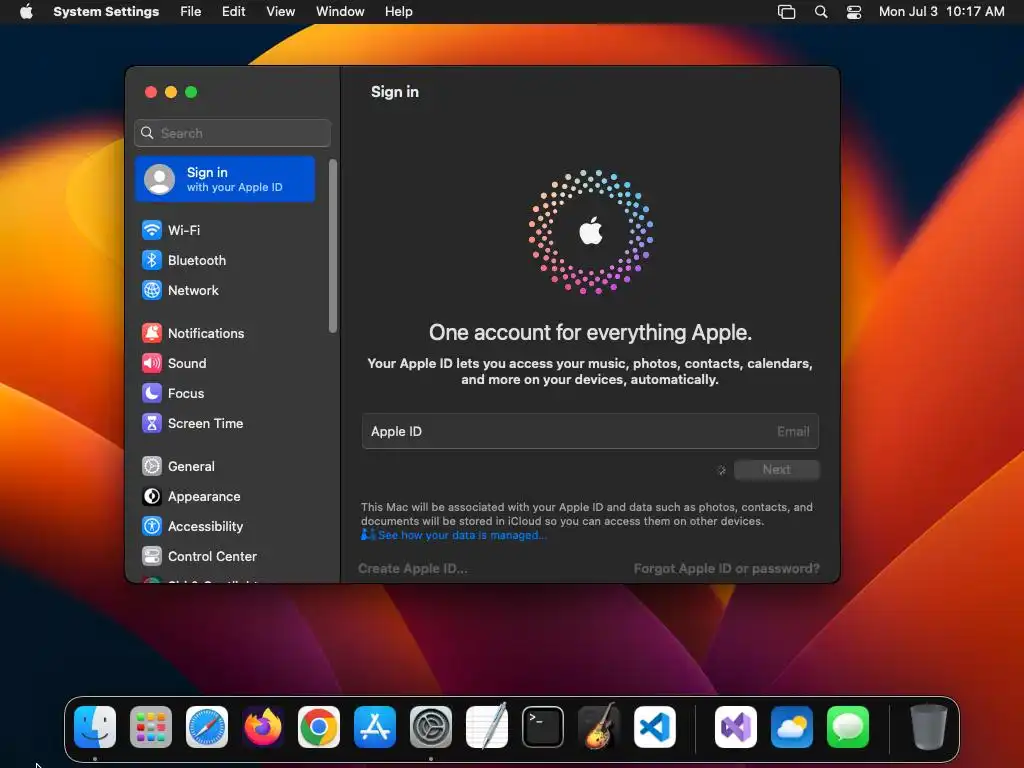The width and height of the screenshot is (1024, 768).
Task: Close the System Settings window
Action: pos(151,92)
